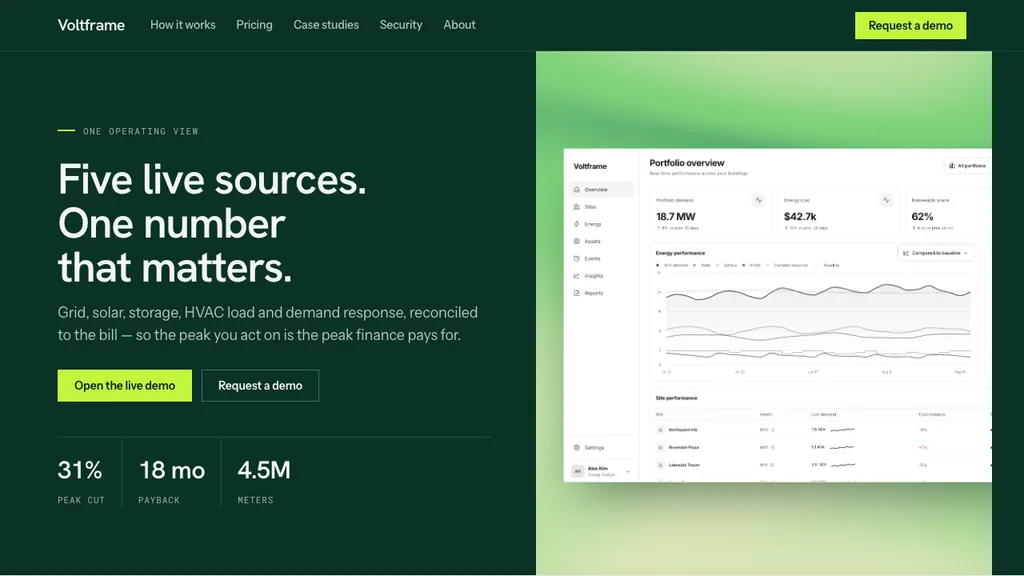This screenshot has width=1024, height=576.
Task: Open the All portfolios selector
Action: 968,166
